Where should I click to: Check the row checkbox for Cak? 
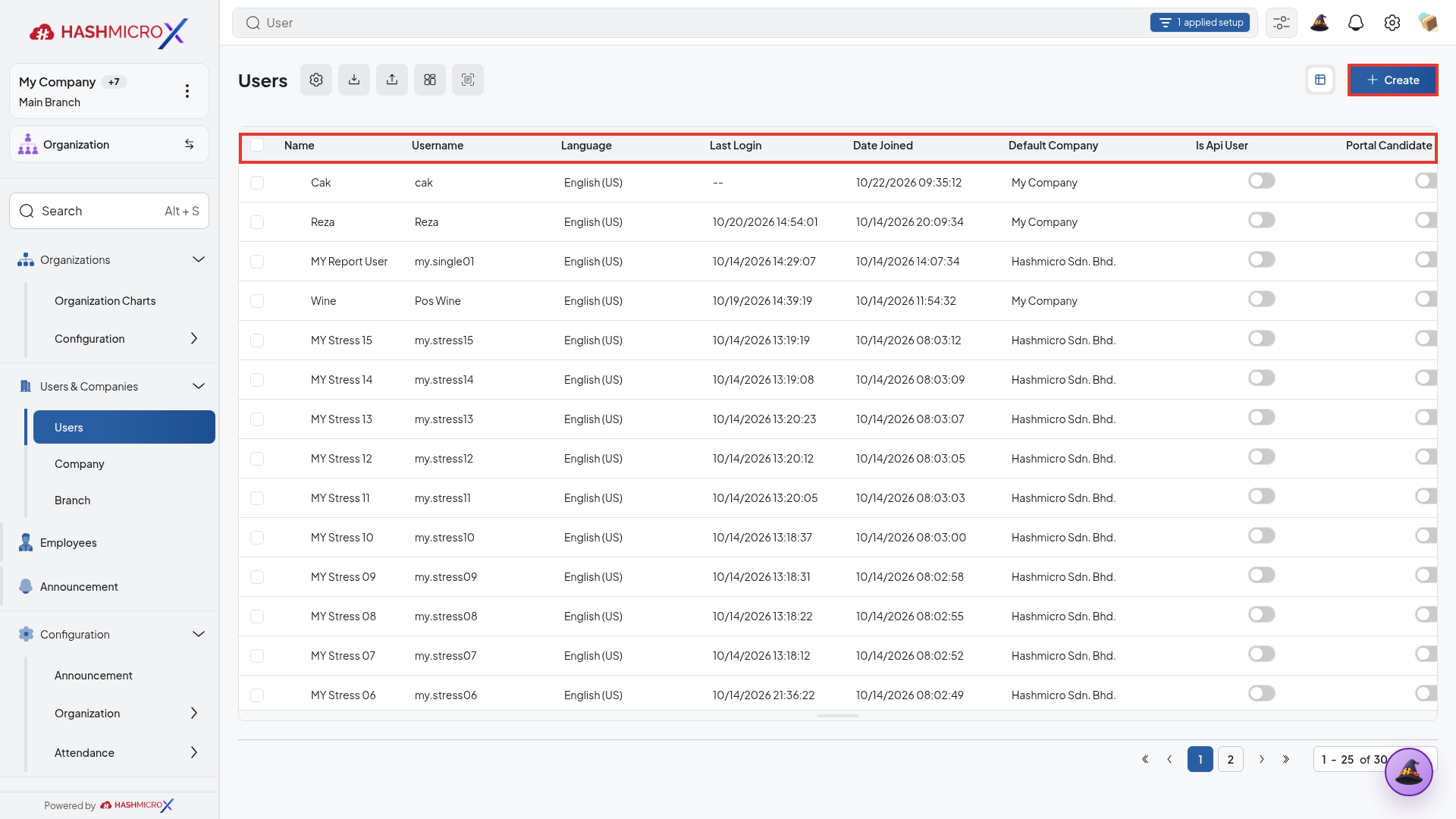pyautogui.click(x=257, y=183)
